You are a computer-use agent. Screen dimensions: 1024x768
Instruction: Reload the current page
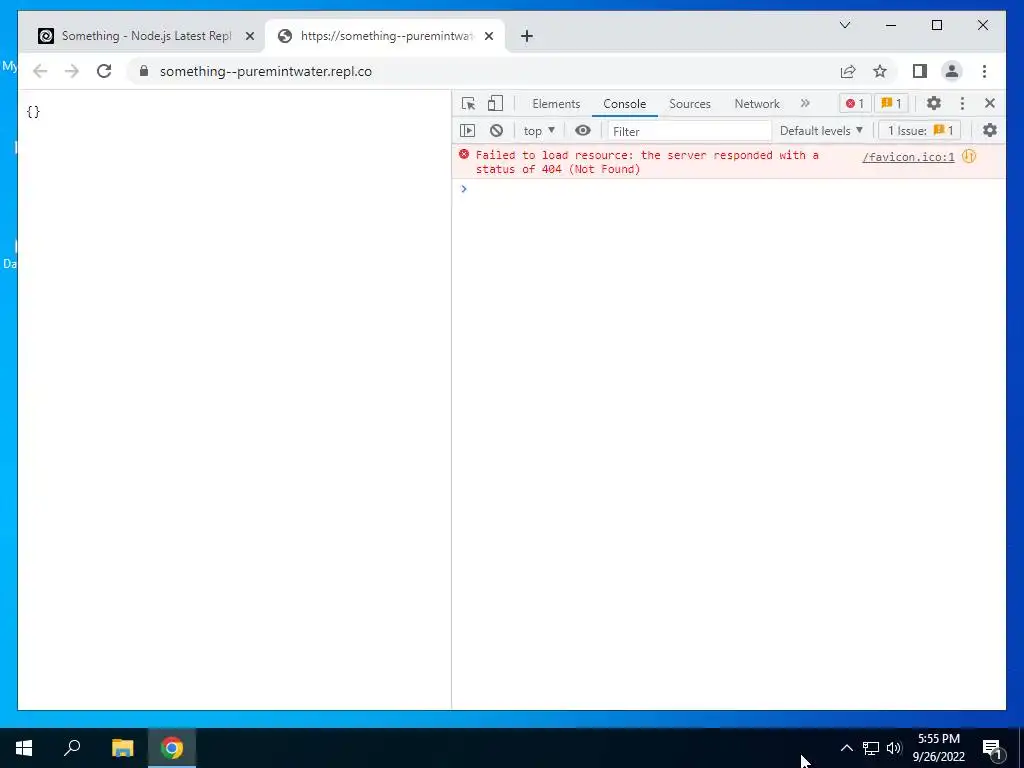[104, 71]
